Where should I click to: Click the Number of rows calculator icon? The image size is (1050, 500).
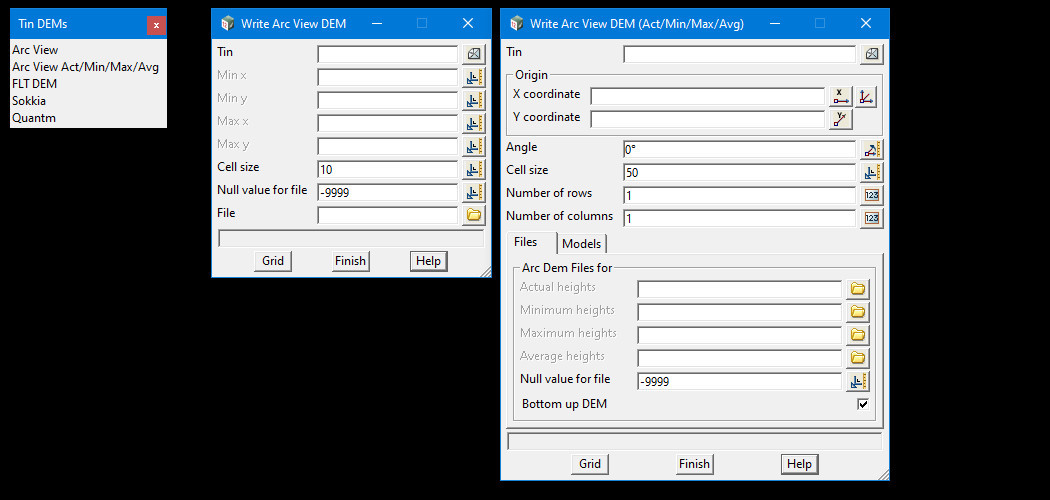coord(871,195)
